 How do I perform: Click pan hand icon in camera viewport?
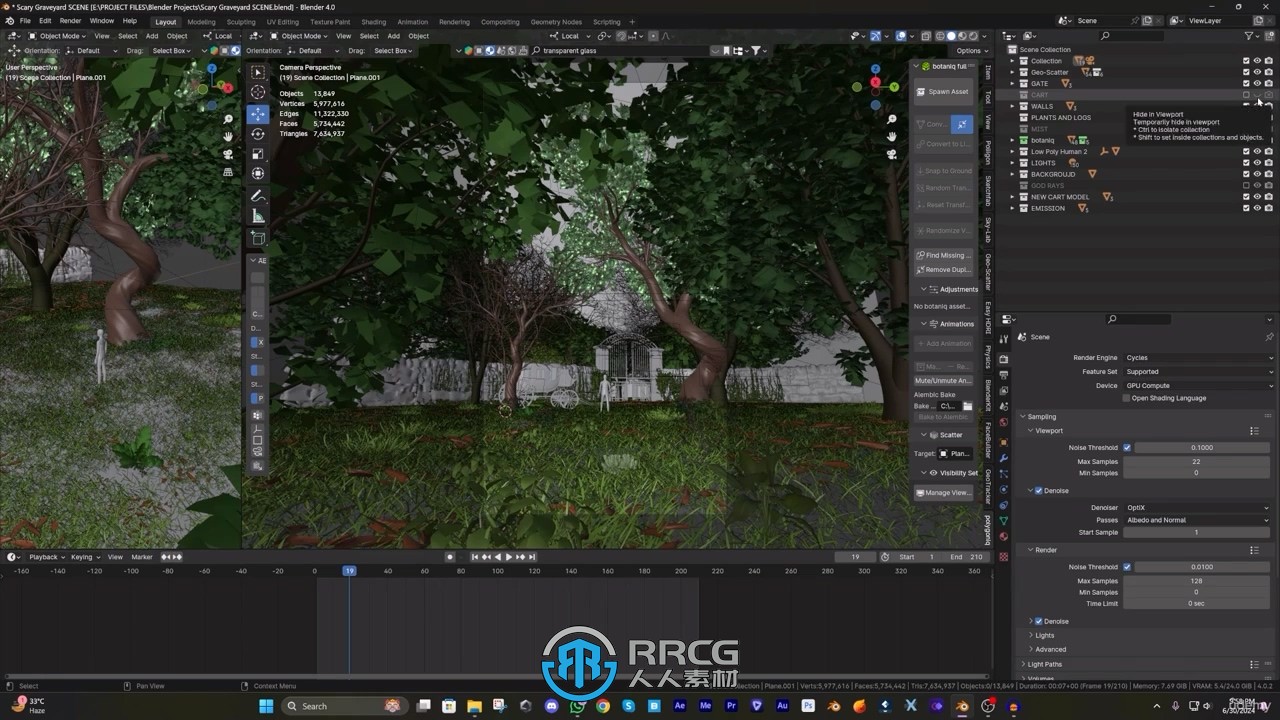[x=891, y=136]
